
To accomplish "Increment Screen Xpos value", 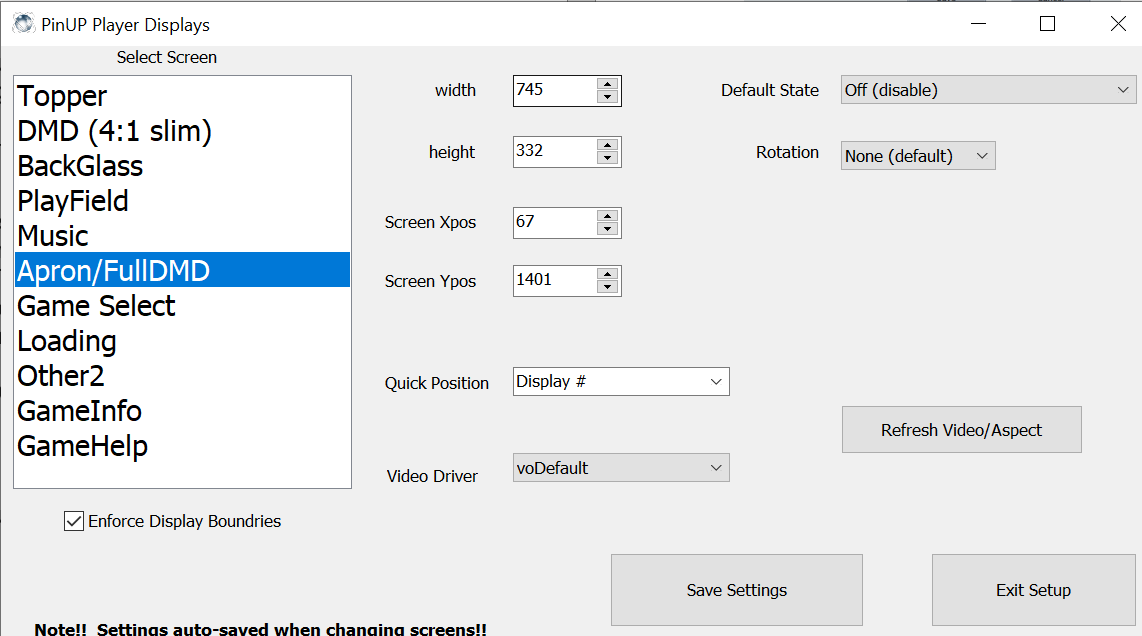I will pos(607,216).
